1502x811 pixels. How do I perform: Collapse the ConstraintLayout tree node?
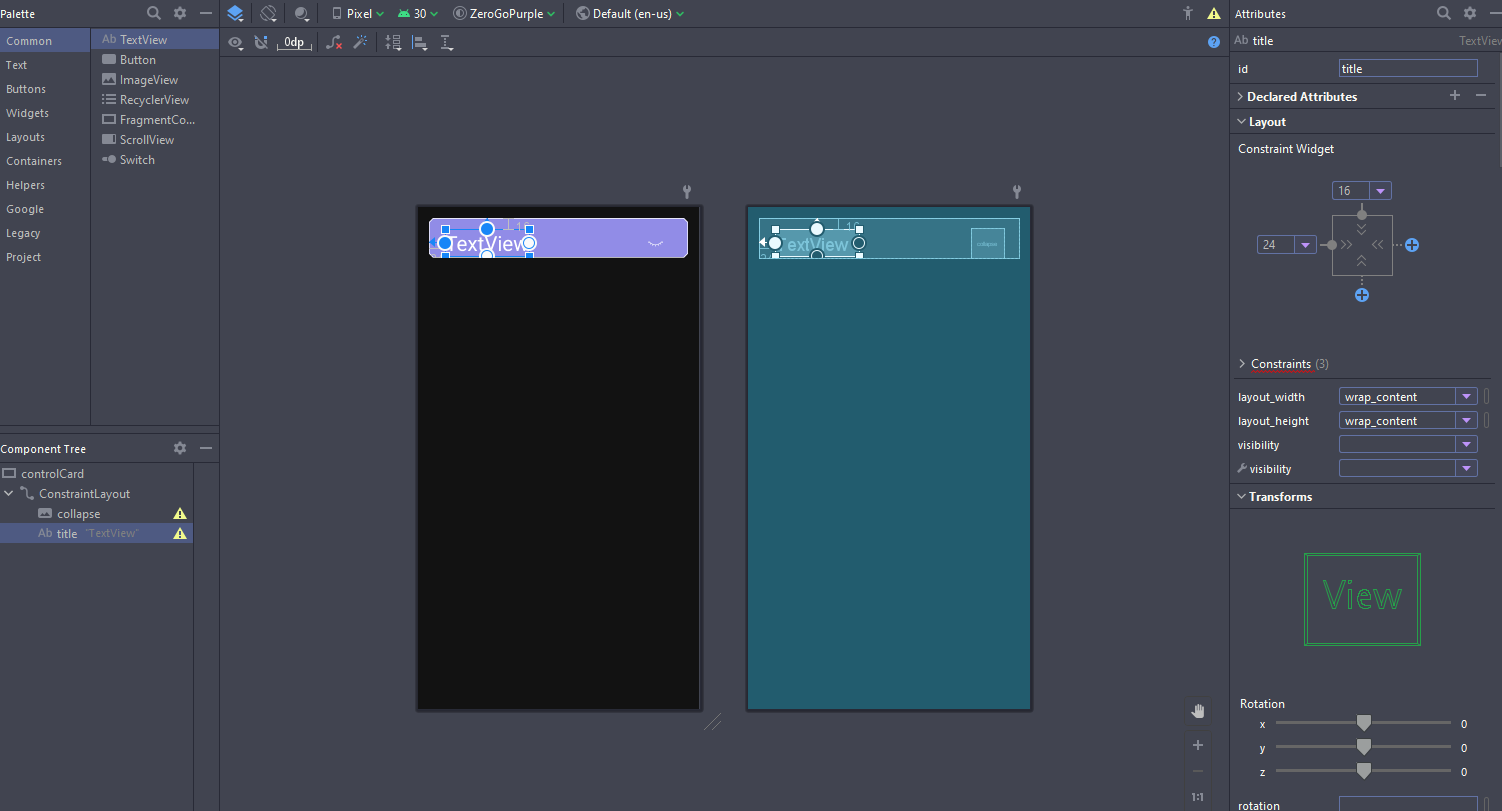point(9,494)
